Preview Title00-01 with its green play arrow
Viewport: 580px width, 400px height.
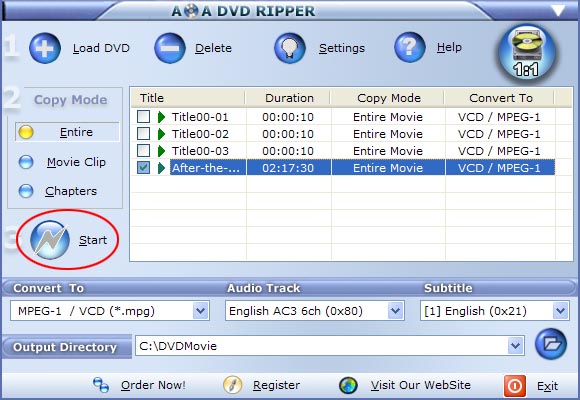(x=161, y=117)
